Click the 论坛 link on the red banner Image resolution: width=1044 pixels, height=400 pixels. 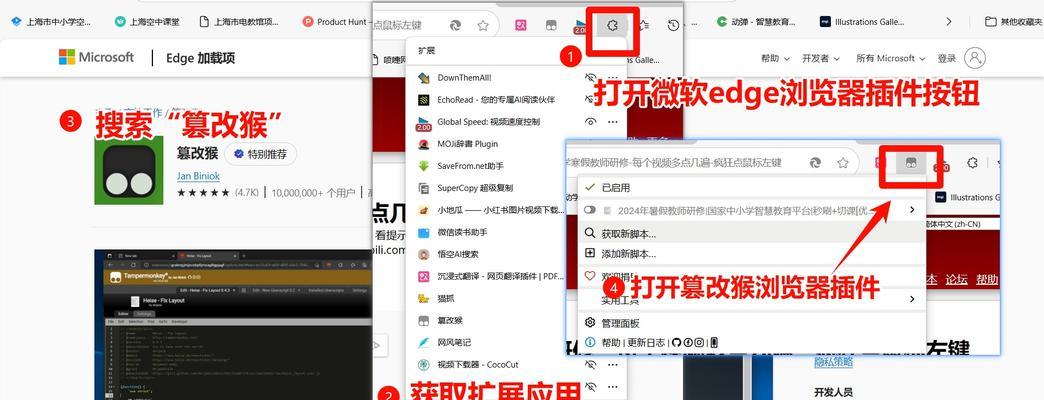(x=957, y=279)
